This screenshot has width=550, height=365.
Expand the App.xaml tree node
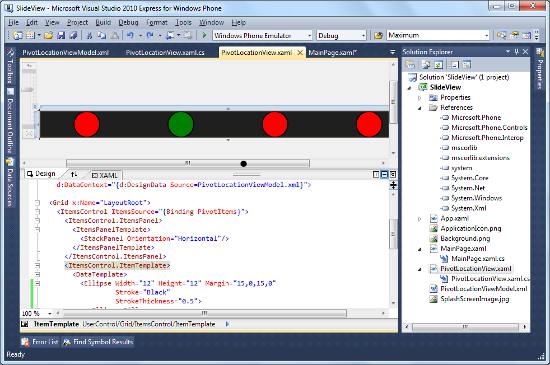[420, 219]
